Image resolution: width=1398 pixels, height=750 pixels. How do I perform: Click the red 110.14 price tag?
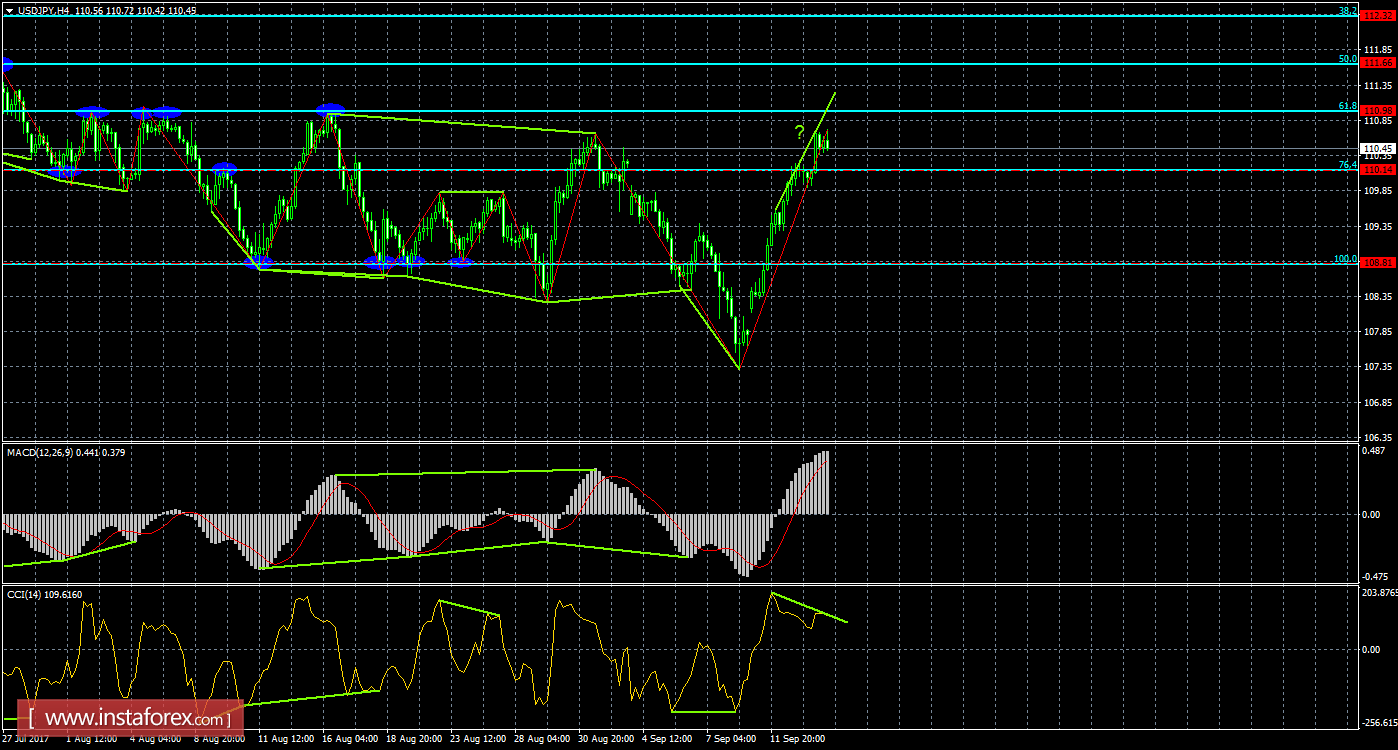pyautogui.click(x=1379, y=170)
